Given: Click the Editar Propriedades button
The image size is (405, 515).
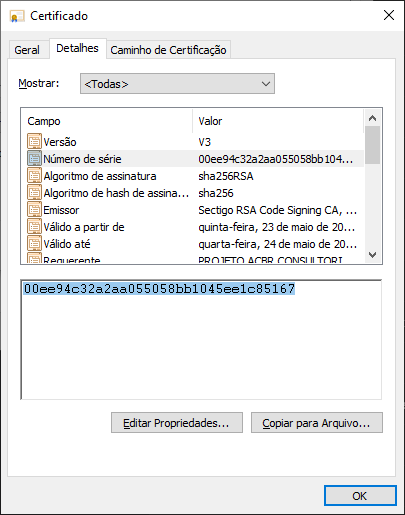Looking at the screenshot, I should [x=177, y=423].
